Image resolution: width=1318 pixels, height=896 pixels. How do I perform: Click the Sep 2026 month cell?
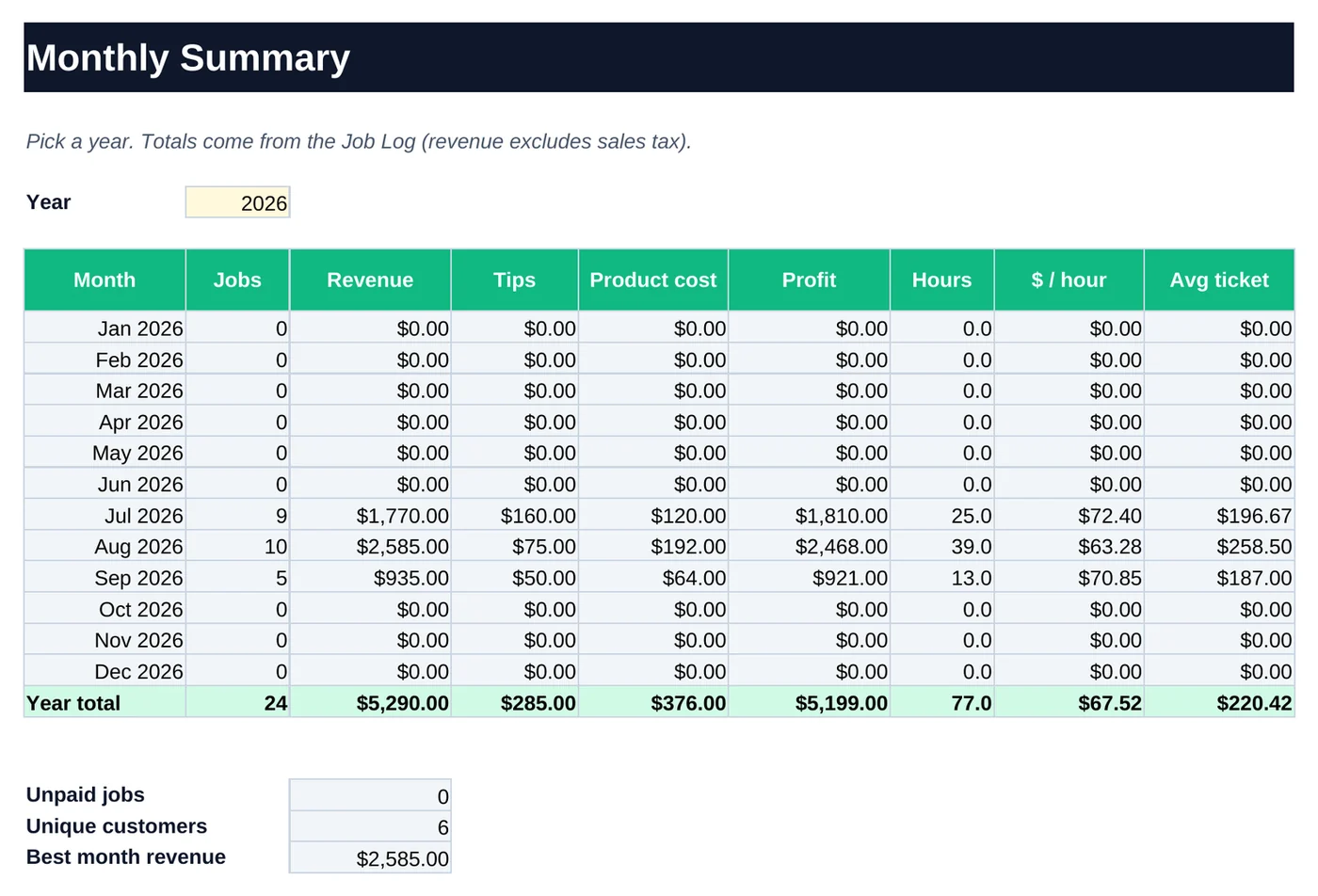click(x=104, y=578)
